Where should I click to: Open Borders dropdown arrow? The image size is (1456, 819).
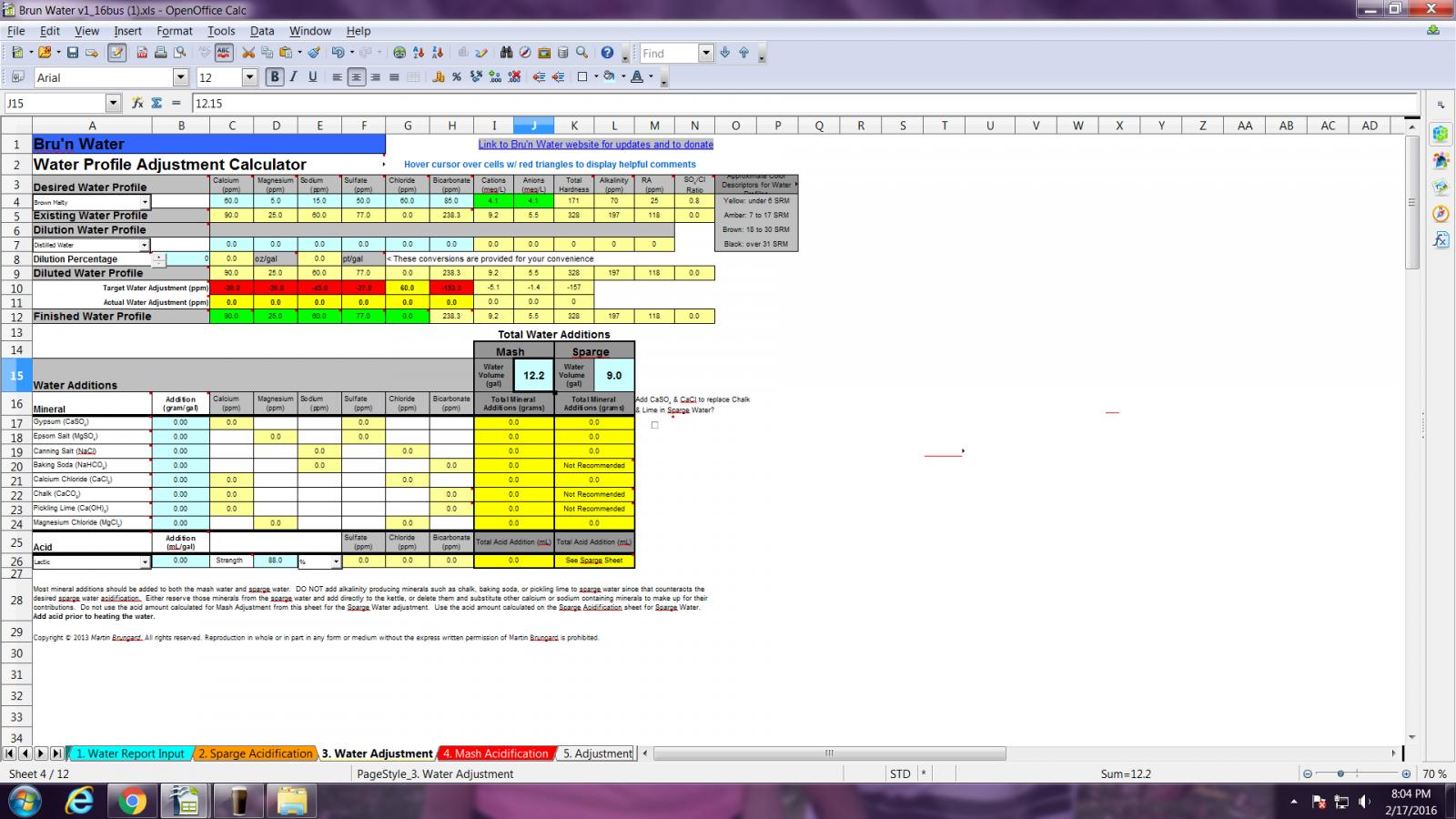coord(596,77)
